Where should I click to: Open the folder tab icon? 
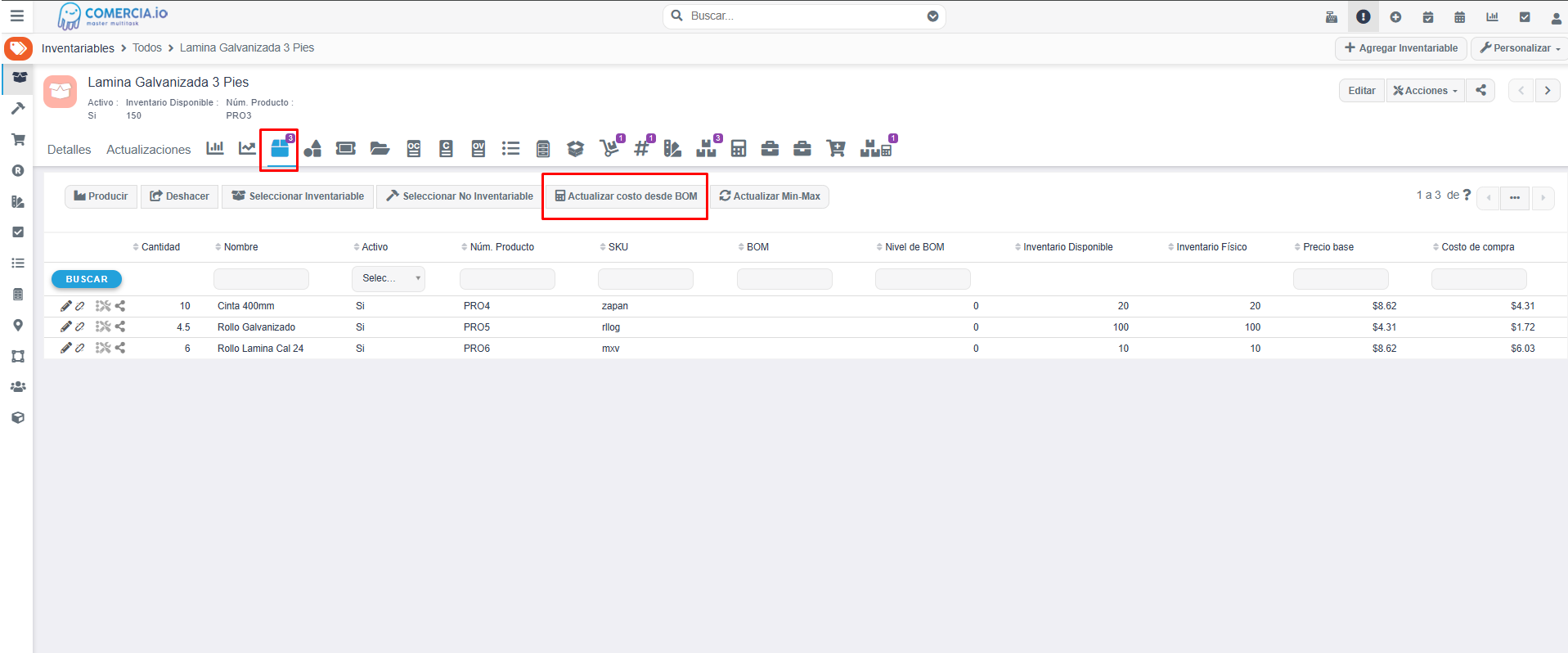pyautogui.click(x=380, y=148)
